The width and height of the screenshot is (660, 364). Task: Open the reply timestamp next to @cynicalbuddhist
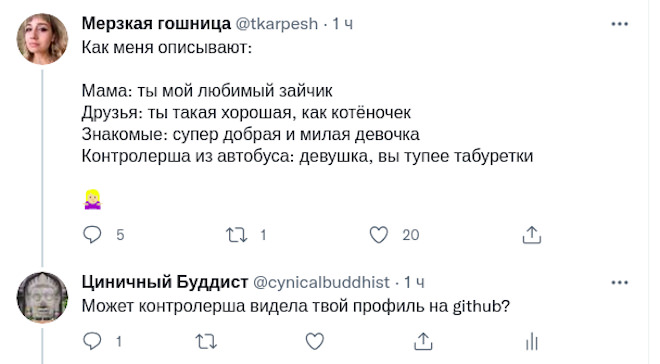point(414,282)
